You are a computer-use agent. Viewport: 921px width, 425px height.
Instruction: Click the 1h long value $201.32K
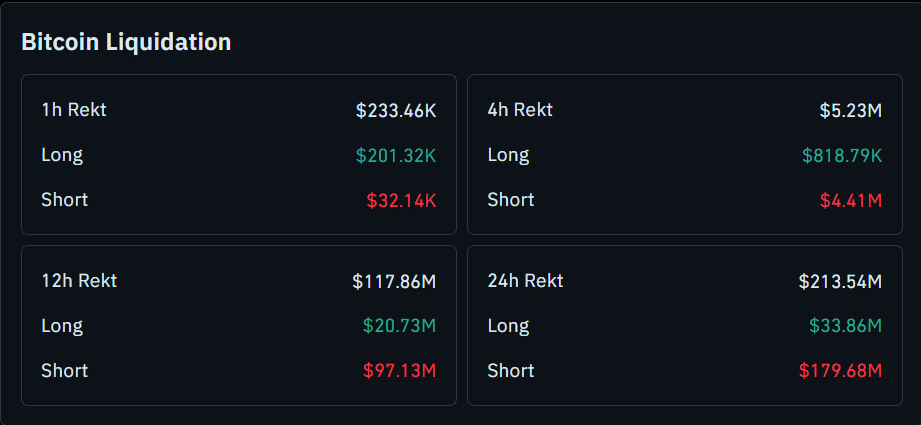tap(396, 155)
